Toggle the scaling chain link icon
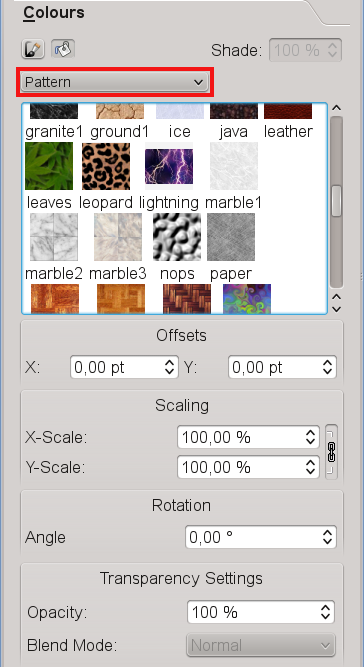Viewport: 364px width, 667px height. point(331,452)
